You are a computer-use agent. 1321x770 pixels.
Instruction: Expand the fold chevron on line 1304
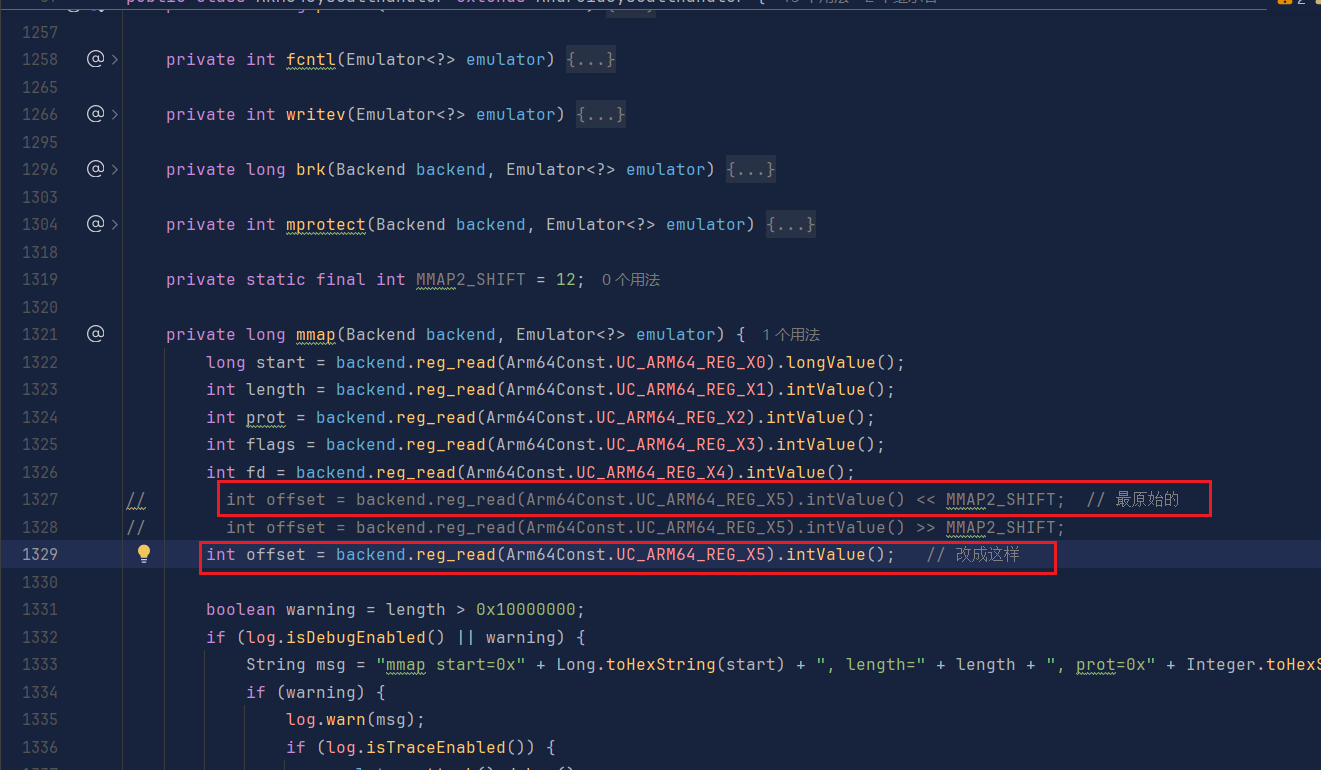coord(115,225)
